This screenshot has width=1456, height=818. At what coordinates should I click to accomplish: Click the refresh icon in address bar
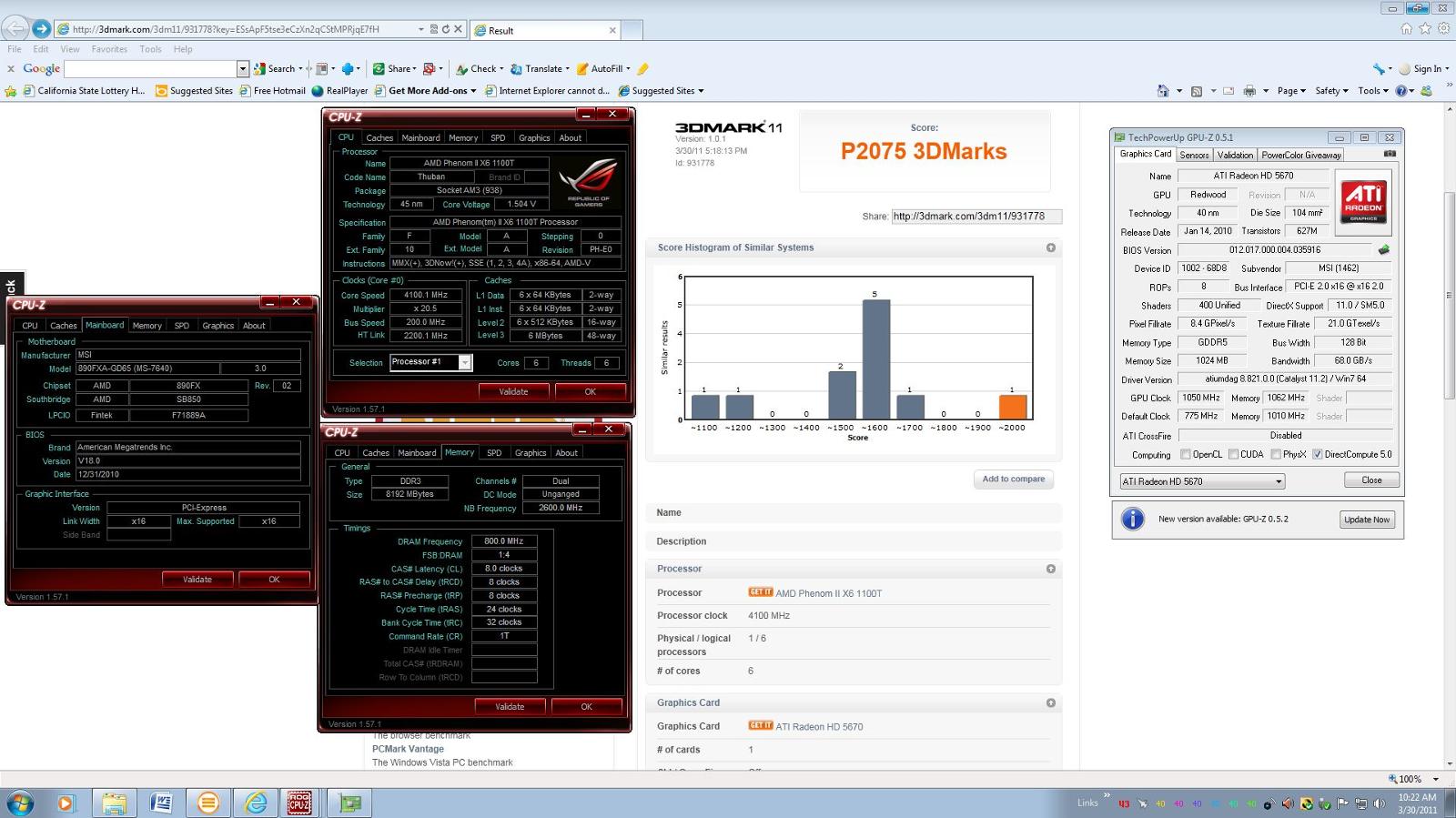(446, 29)
